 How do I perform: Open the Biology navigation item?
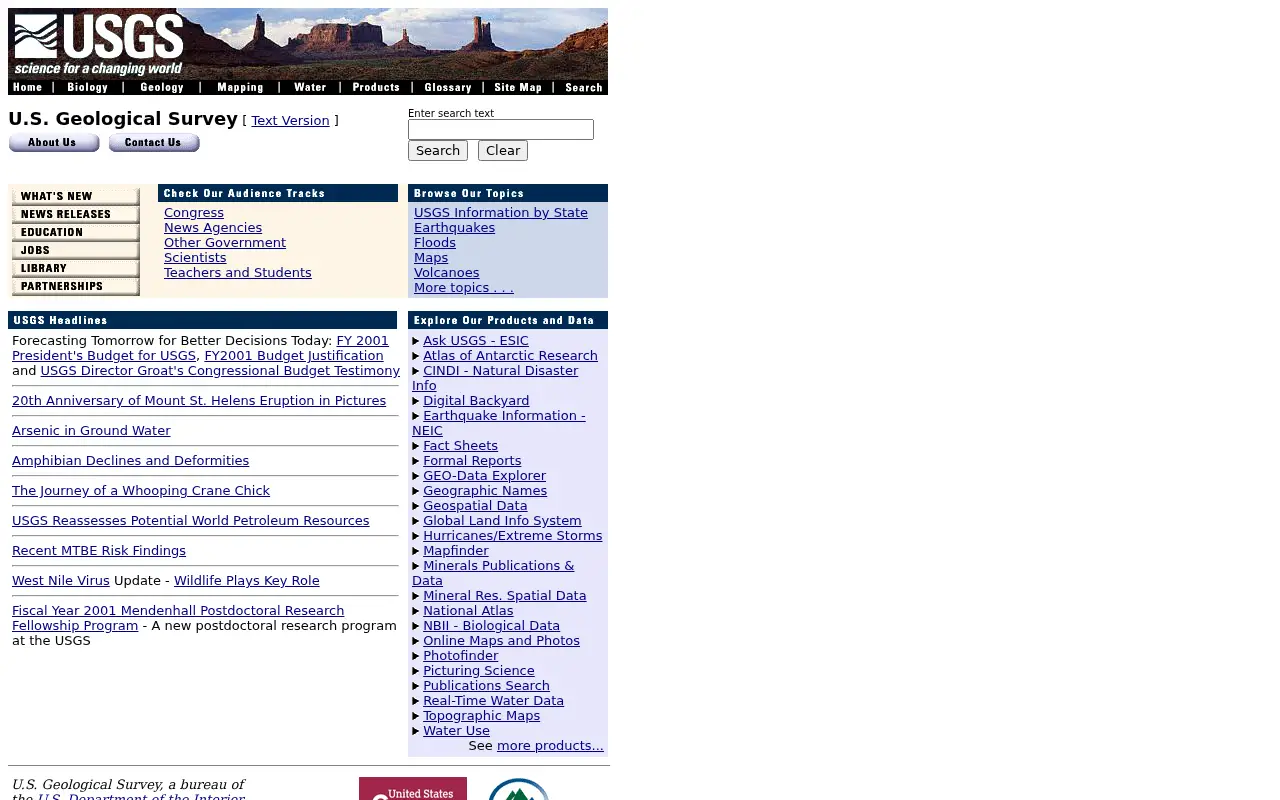click(87, 87)
